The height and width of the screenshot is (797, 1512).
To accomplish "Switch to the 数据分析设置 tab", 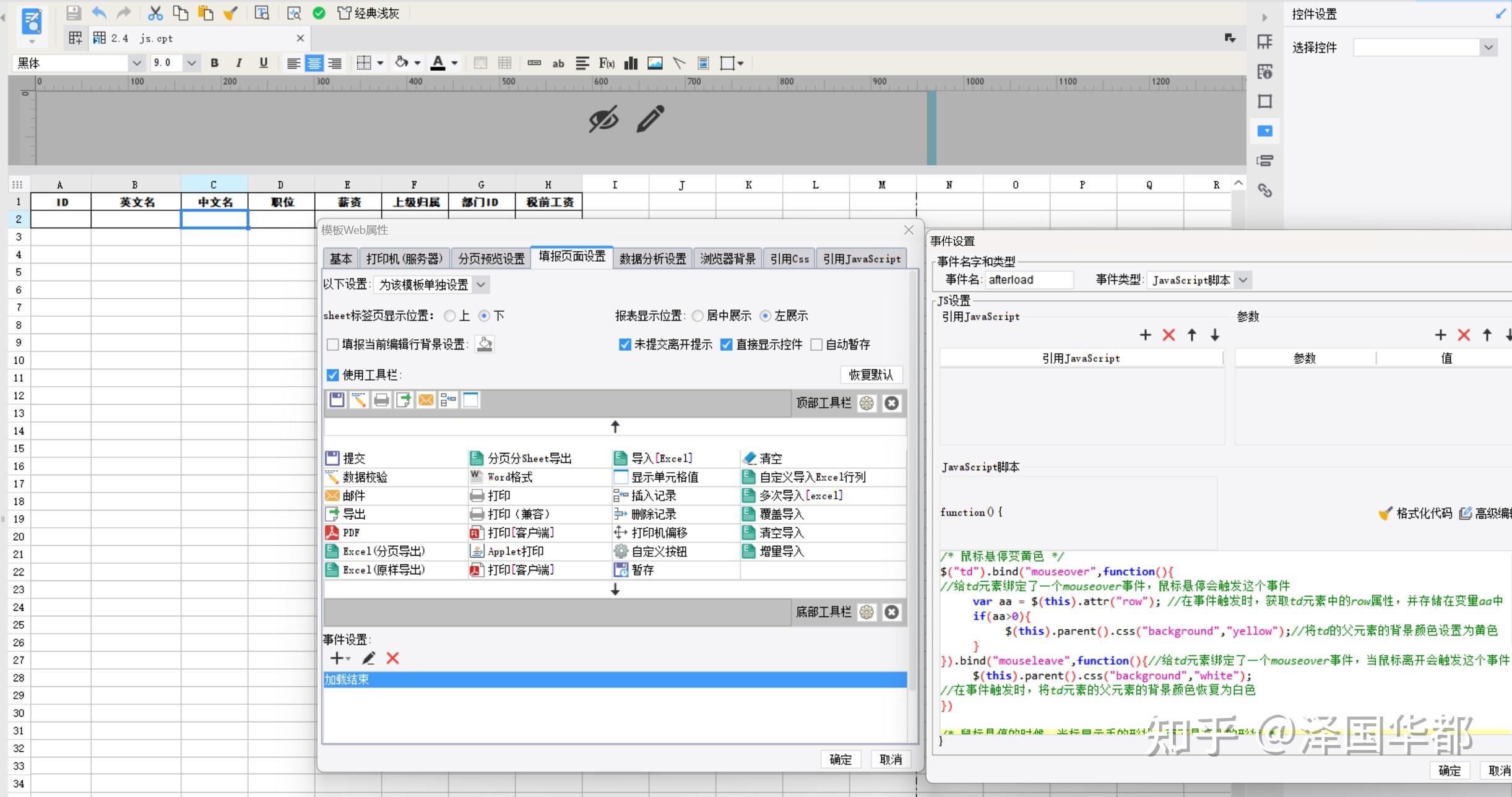I will (652, 259).
